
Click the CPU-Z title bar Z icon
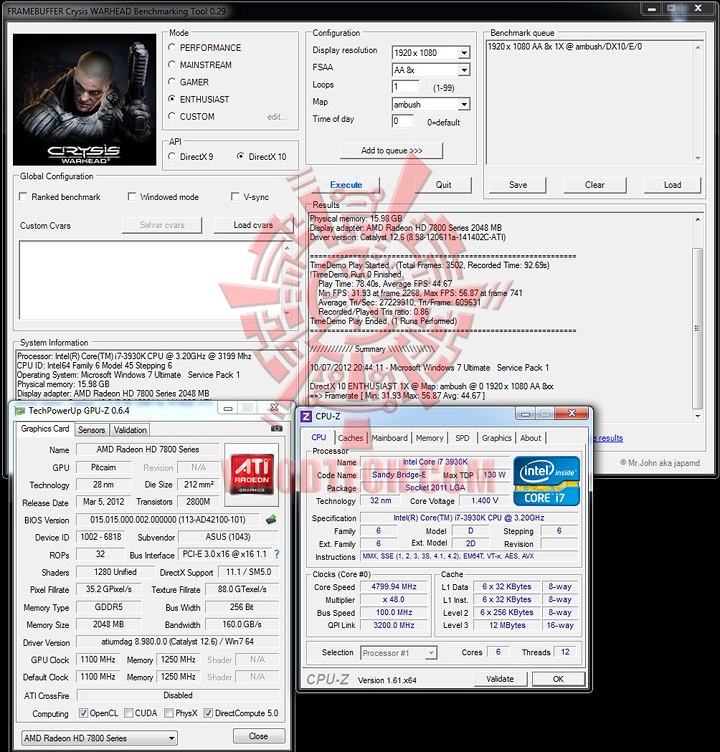click(306, 416)
